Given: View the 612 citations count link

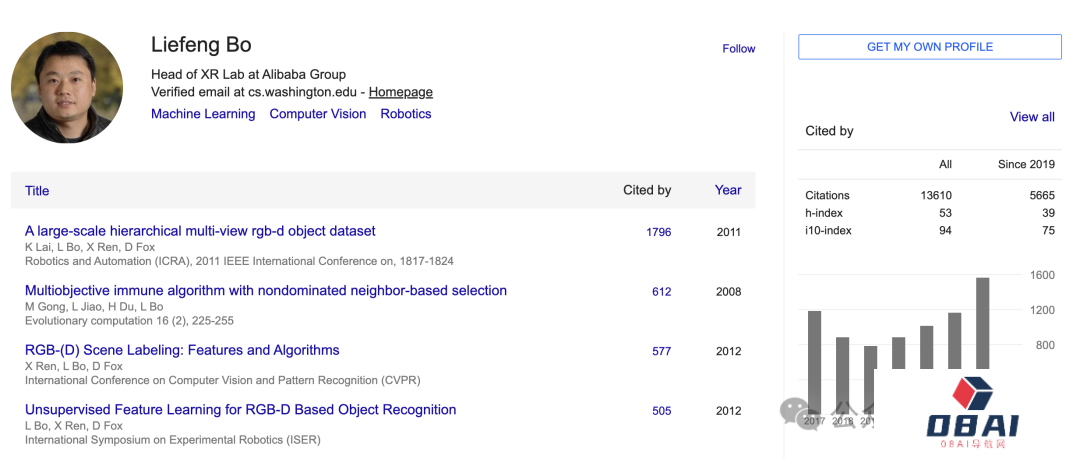Looking at the screenshot, I should [661, 292].
